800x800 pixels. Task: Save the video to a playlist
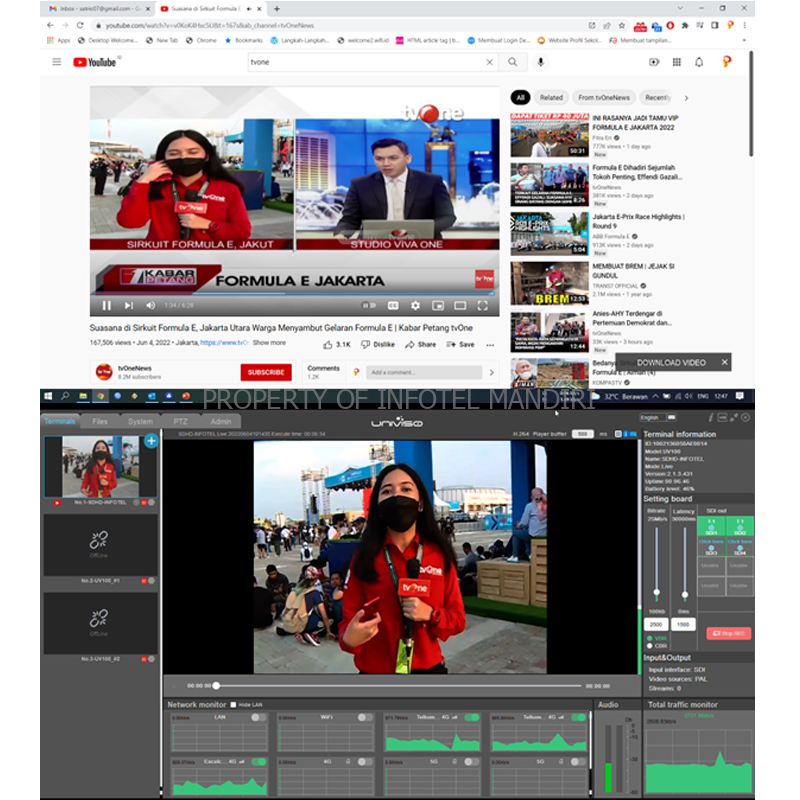(460, 344)
